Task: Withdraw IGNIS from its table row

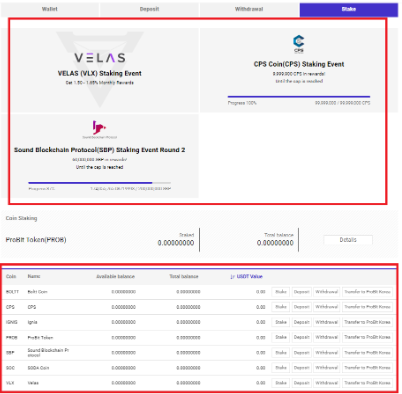Action: tap(327, 322)
